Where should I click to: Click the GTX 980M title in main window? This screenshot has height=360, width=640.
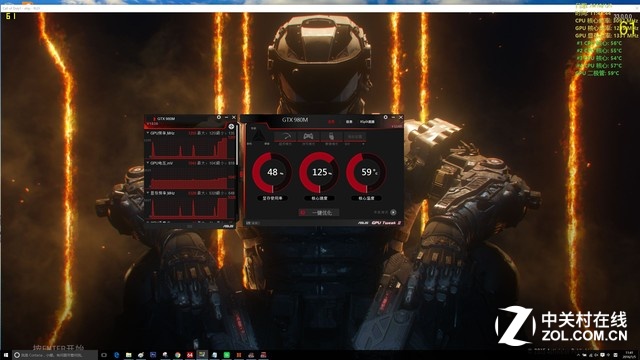295,120
